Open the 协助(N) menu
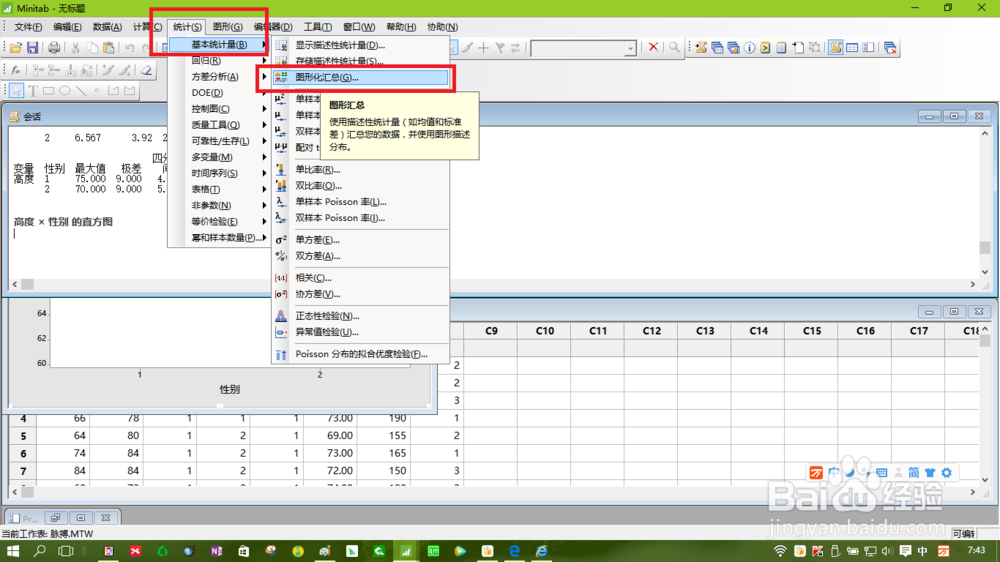The height and width of the screenshot is (562, 1000). (442, 27)
